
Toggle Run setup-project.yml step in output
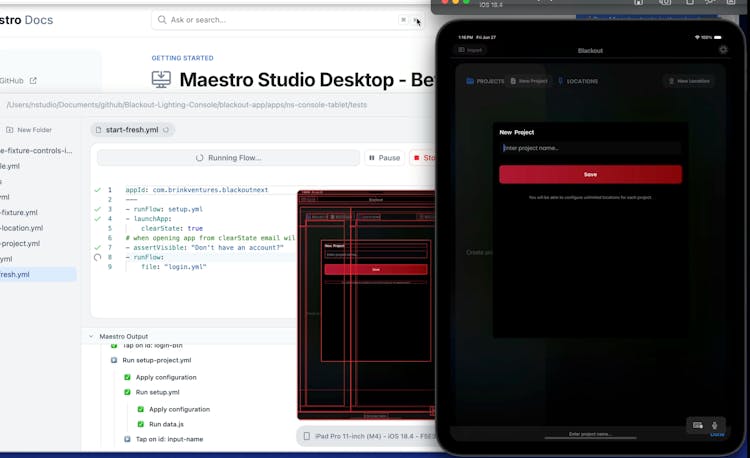tap(114, 360)
